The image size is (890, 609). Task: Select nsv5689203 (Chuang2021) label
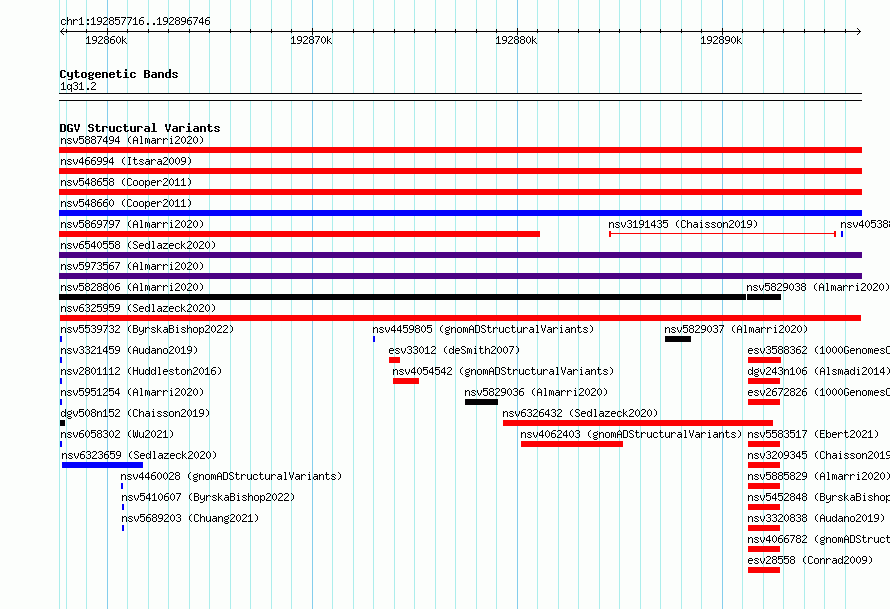[190, 518]
